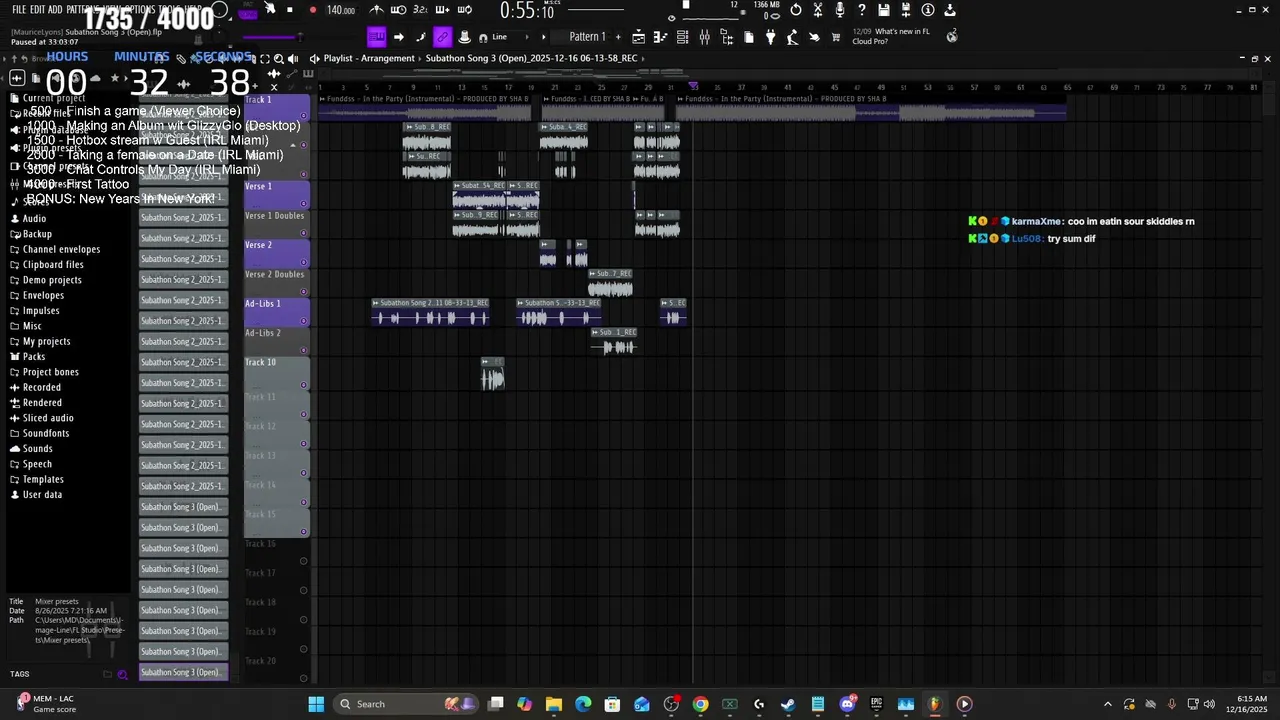Expand the Audio folder in browser
The width and height of the screenshot is (1280, 720).
coord(35,218)
